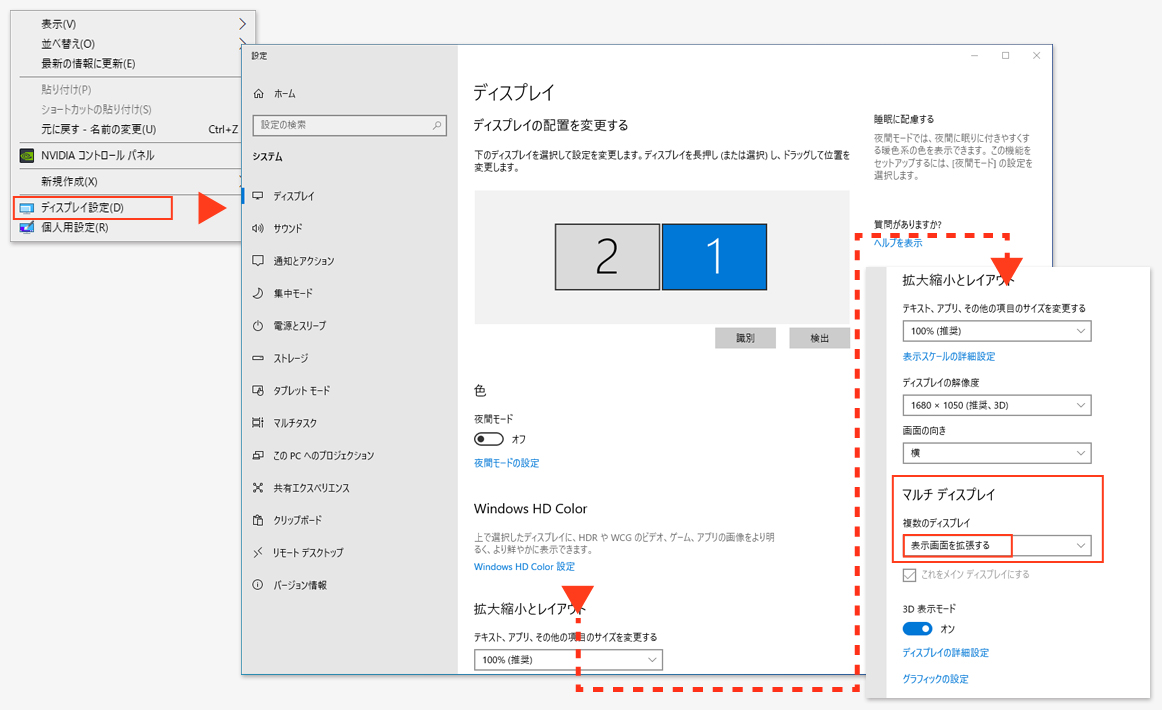This screenshot has width=1162, height=710.
Task: Click the 個人用設定 icon in context menu
Action: coord(27,228)
